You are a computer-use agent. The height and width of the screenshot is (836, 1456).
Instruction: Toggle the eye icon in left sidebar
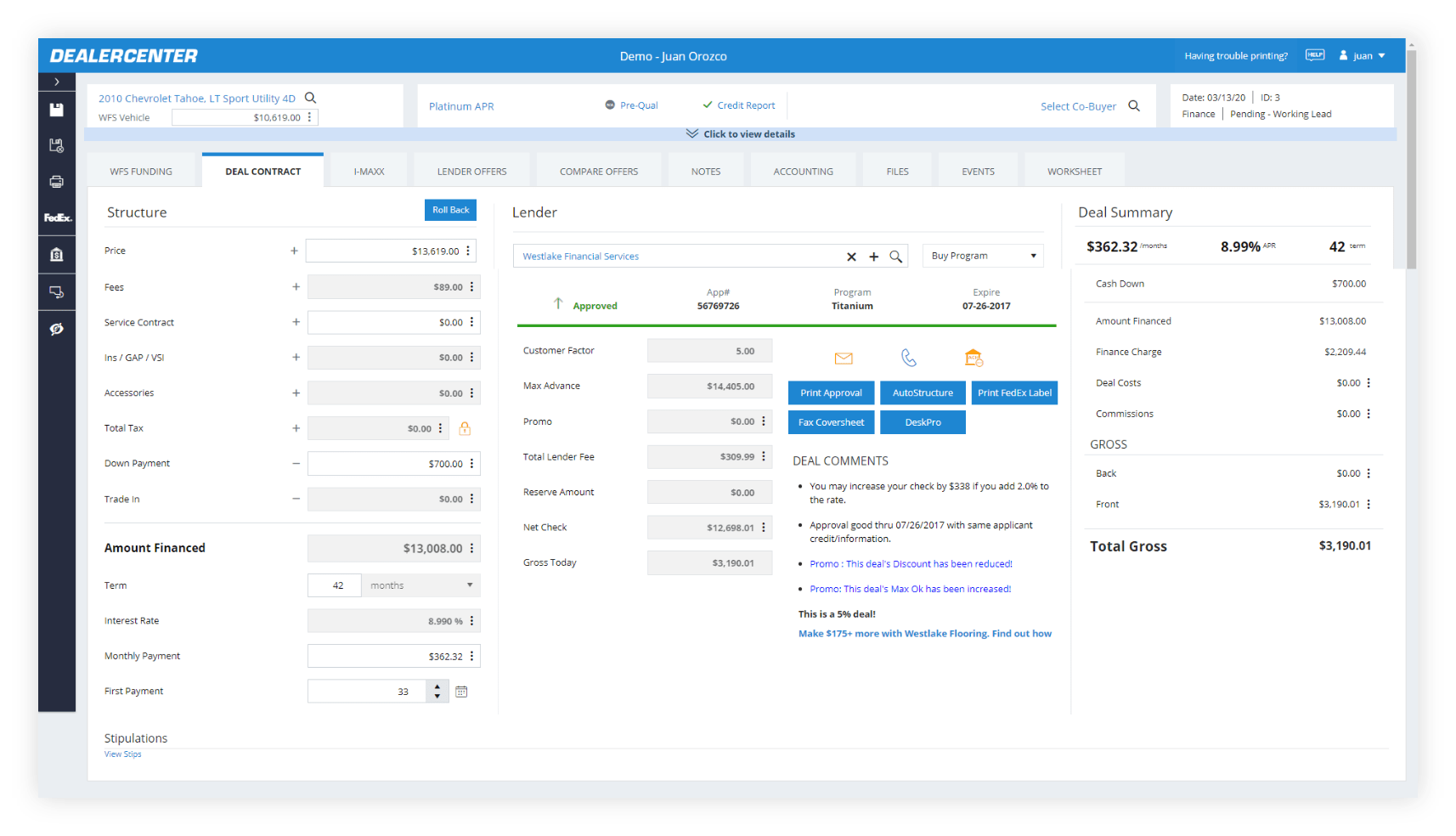coord(57,329)
